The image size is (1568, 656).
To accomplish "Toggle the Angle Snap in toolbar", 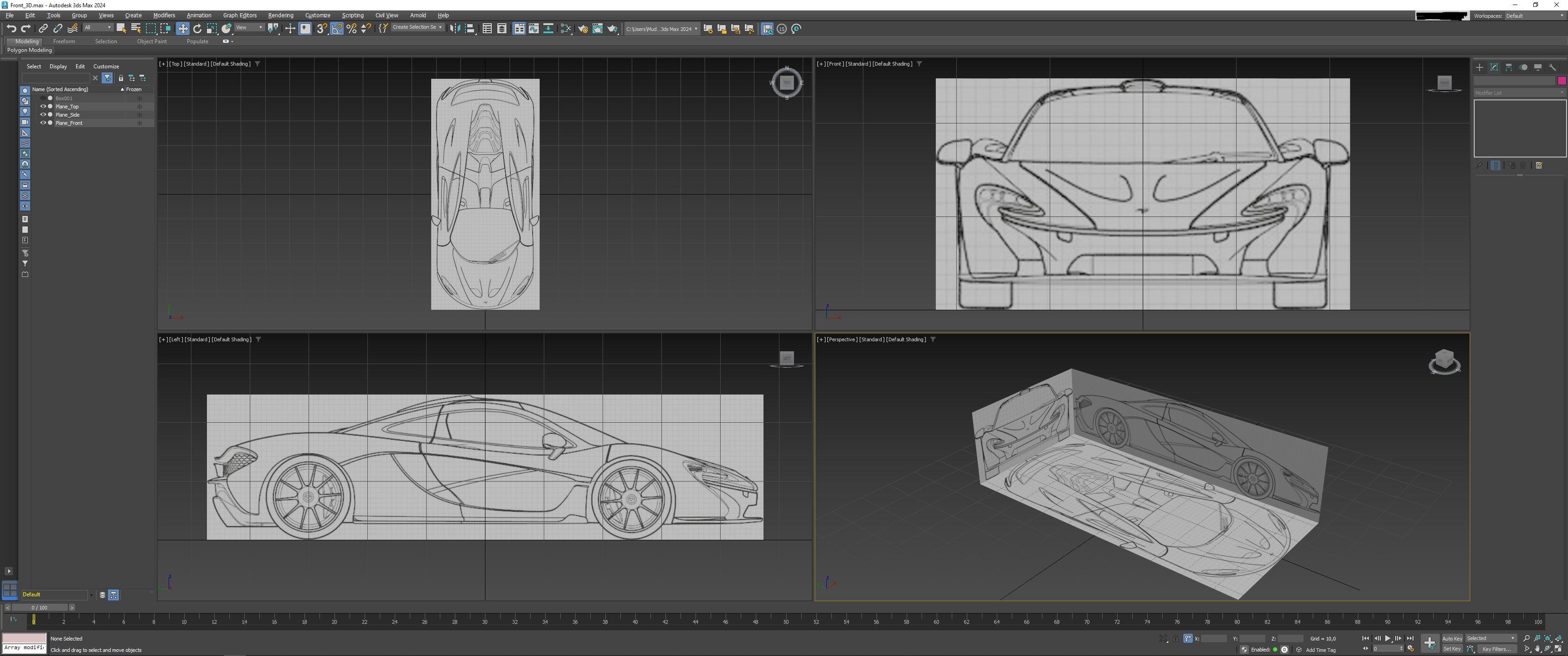I will pos(336,29).
